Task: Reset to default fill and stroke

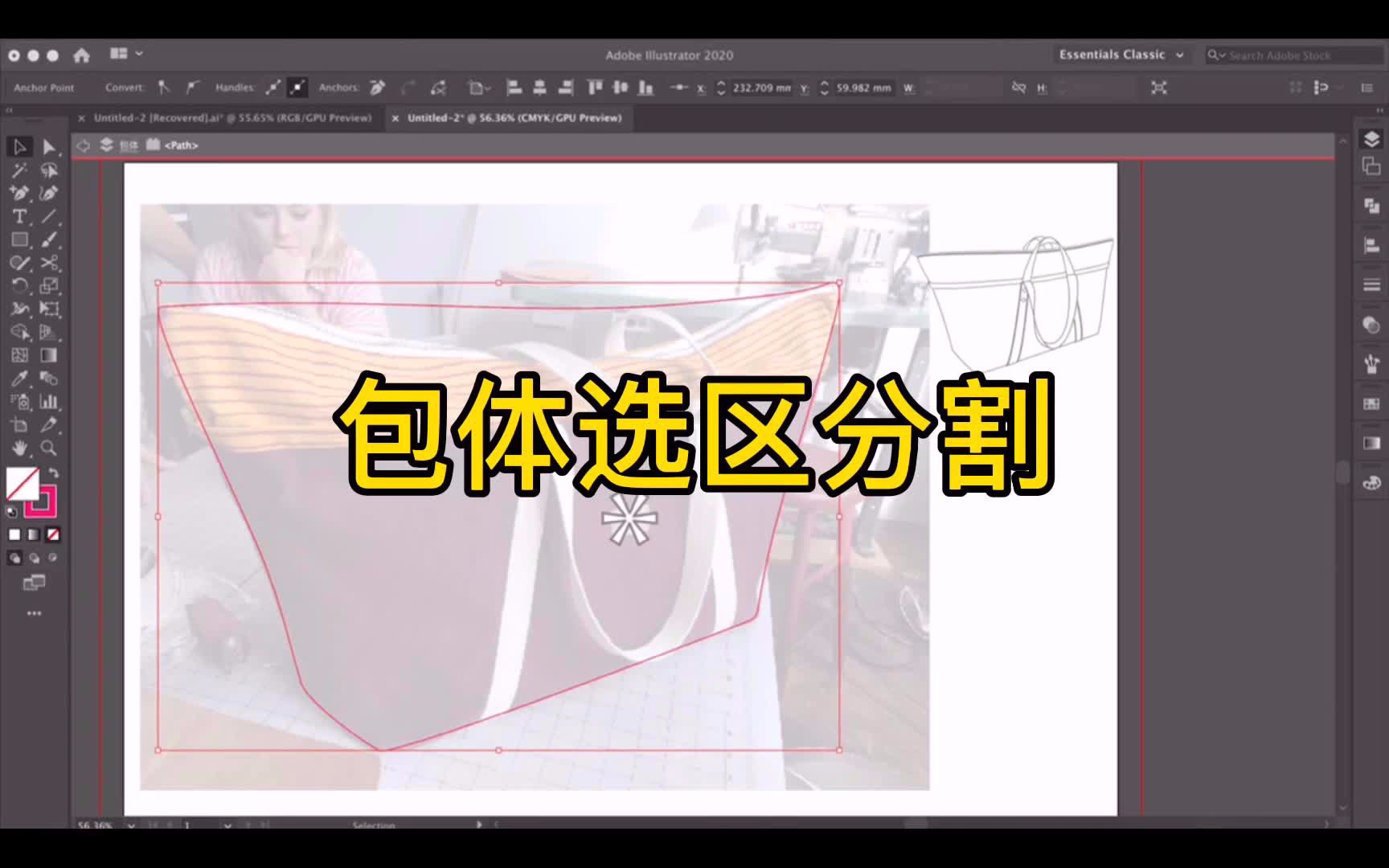Action: [x=12, y=511]
